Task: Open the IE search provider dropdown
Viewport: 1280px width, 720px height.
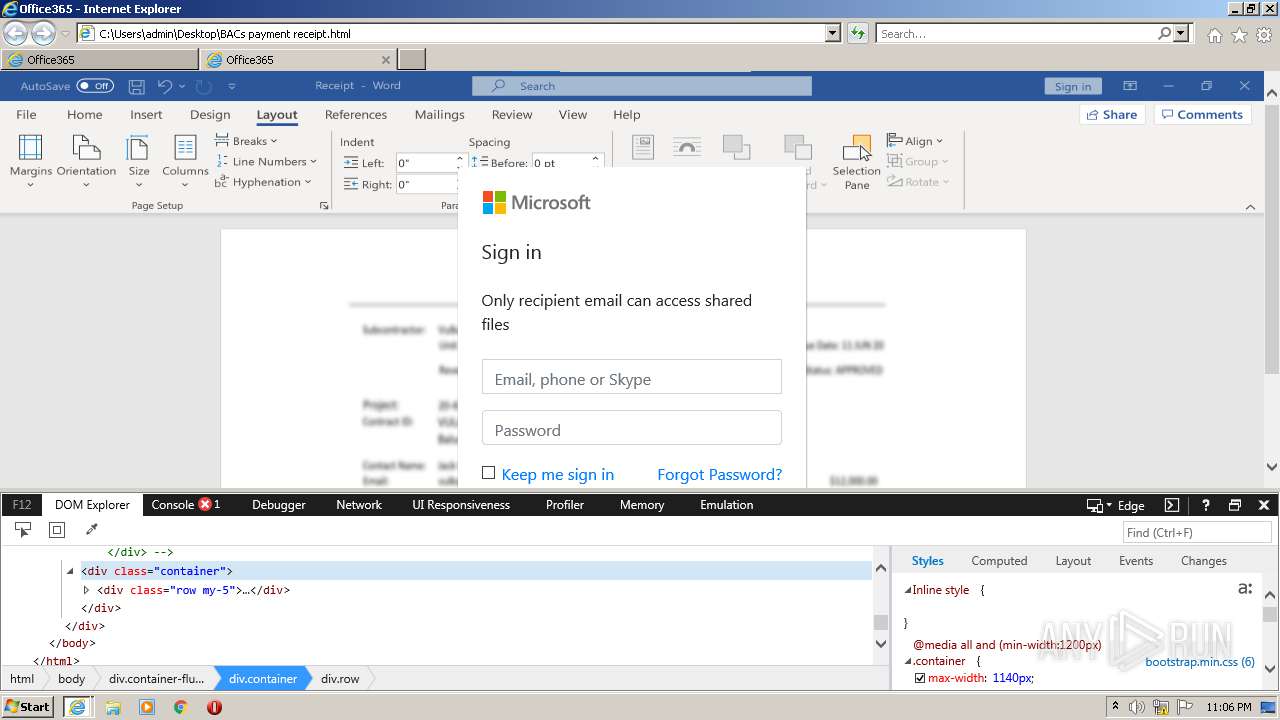Action: [1182, 33]
